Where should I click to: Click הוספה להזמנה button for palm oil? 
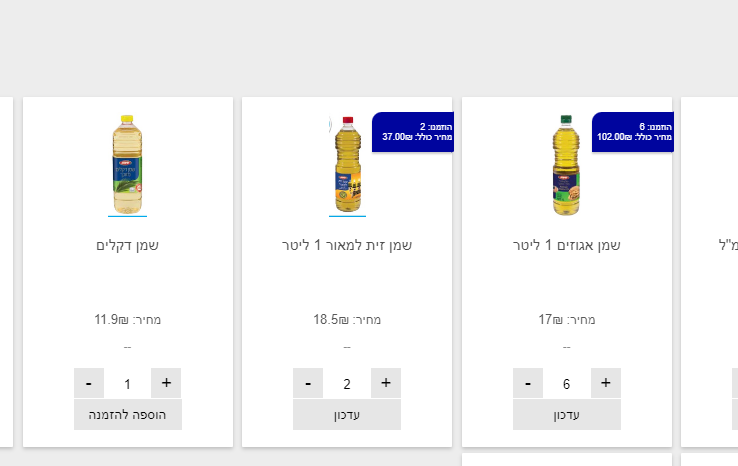128,414
